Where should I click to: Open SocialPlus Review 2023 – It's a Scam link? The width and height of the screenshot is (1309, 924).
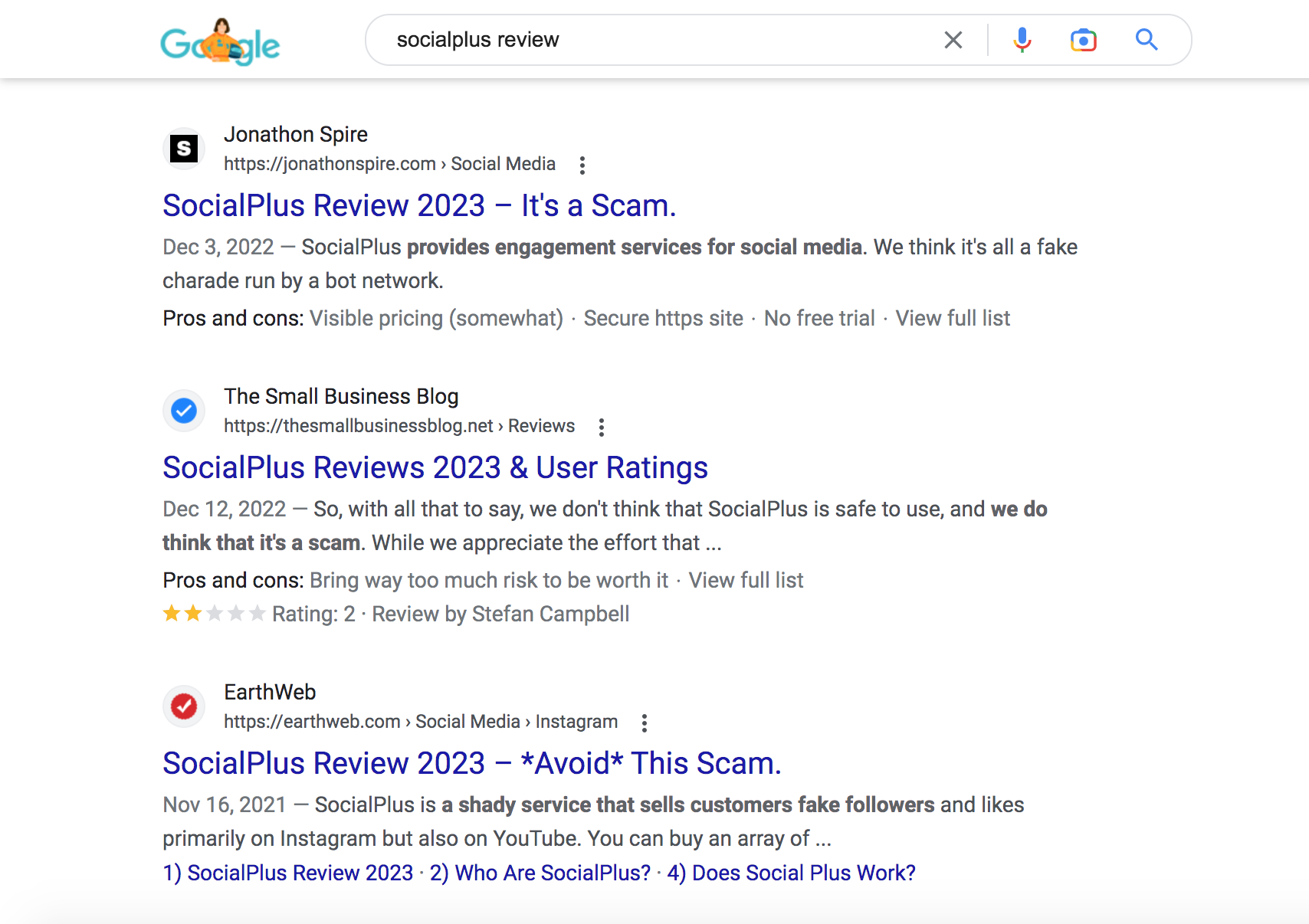tap(419, 205)
